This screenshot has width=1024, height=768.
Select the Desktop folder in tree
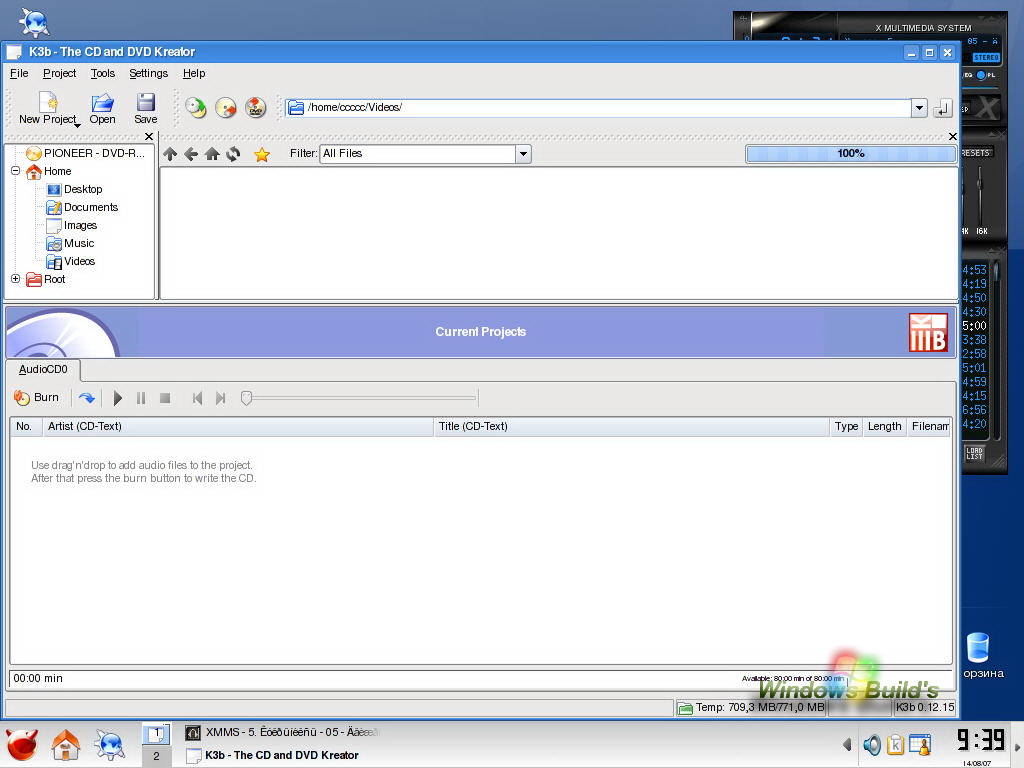(74, 189)
